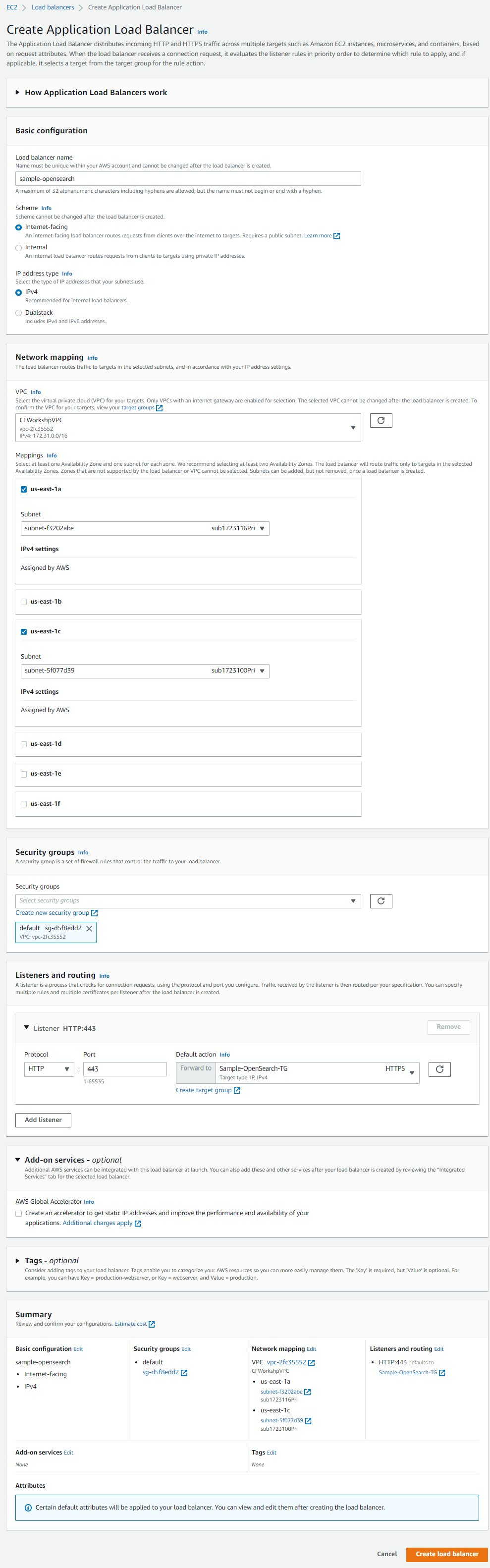Screen dimensions: 490x1568
Task: Open Sample-OpenSearch-TG link in the summary
Action: pyautogui.click(x=407, y=1373)
